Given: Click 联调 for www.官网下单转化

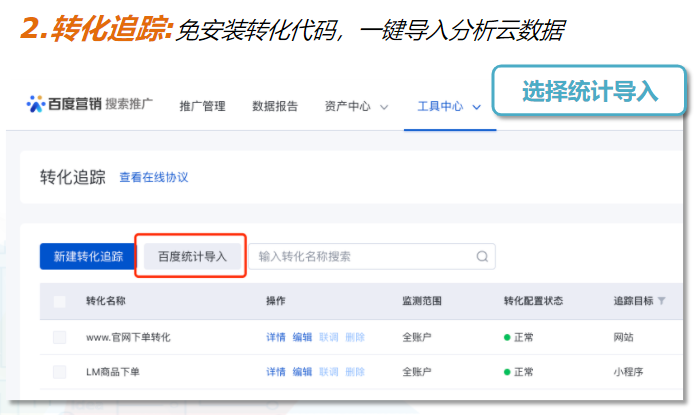Looking at the screenshot, I should [328, 337].
